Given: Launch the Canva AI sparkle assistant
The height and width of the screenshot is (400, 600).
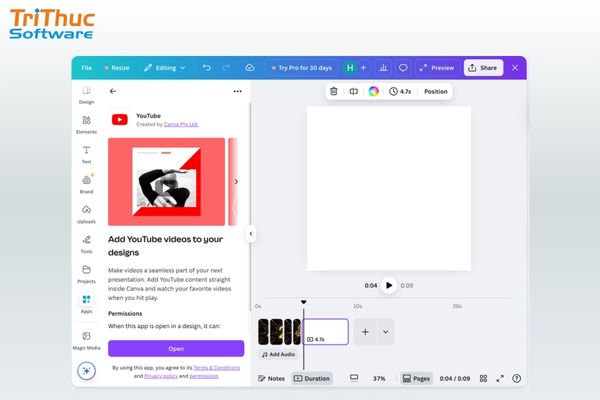Looking at the screenshot, I should (x=86, y=371).
